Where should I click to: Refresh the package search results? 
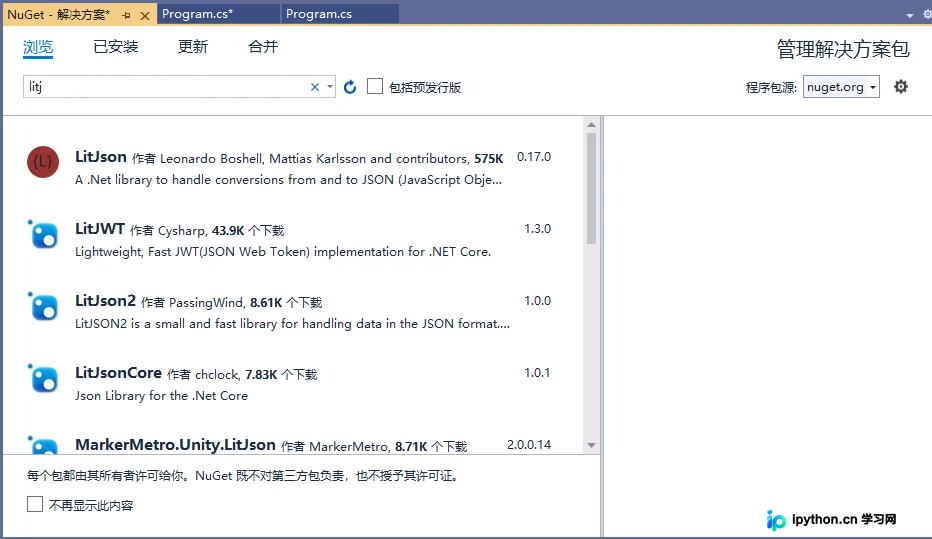pyautogui.click(x=350, y=87)
